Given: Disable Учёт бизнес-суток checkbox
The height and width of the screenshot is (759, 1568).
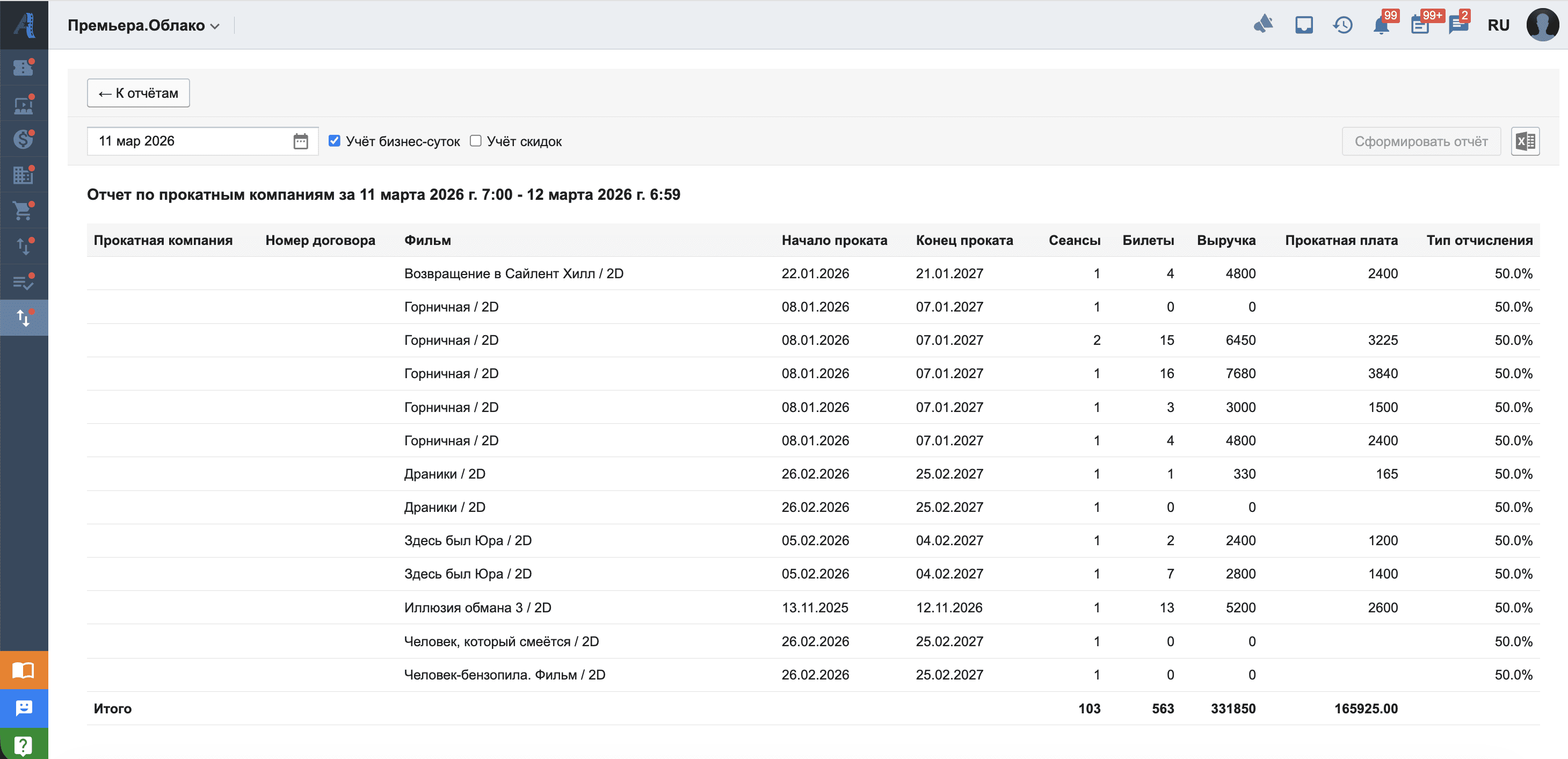Looking at the screenshot, I should pos(334,141).
